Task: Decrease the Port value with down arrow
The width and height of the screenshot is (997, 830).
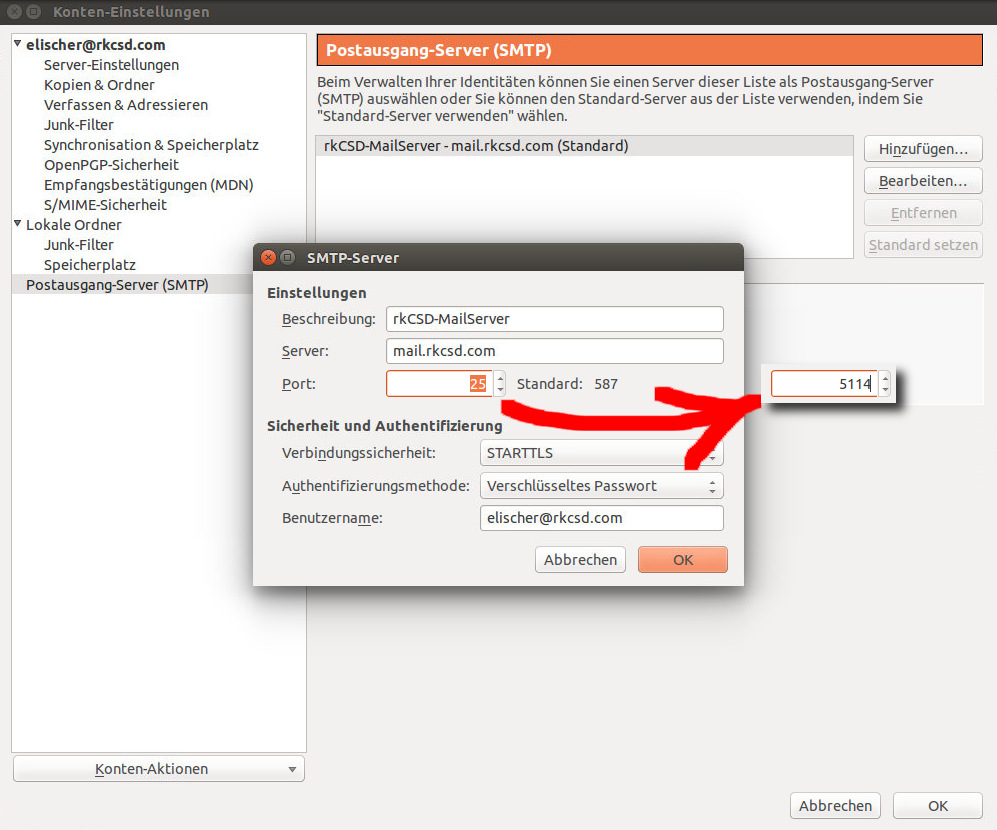Action: pyautogui.click(x=500, y=390)
